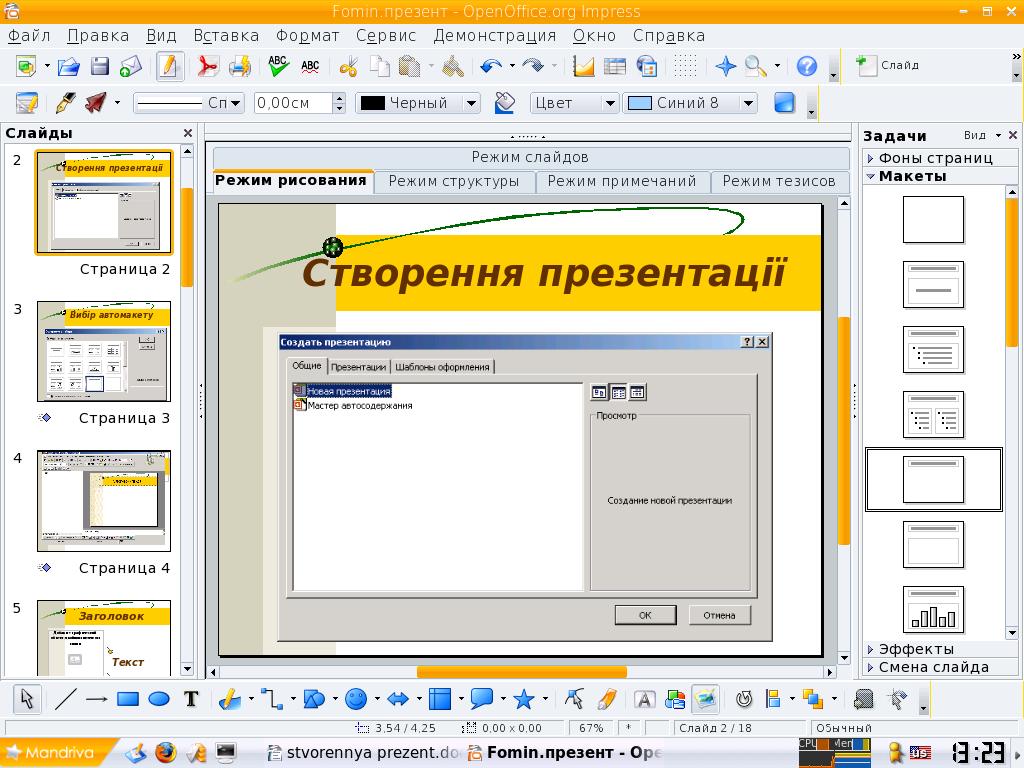Toggle the display grid dotted icon
Screen dimensions: 1024x768
click(685, 66)
